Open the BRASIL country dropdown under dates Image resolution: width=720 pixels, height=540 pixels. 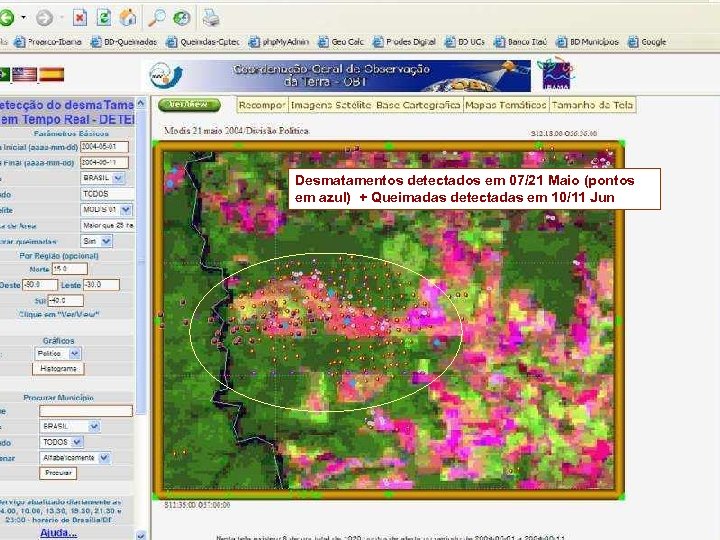(x=103, y=178)
